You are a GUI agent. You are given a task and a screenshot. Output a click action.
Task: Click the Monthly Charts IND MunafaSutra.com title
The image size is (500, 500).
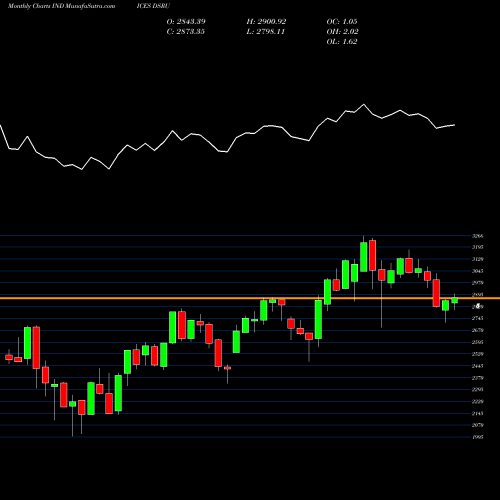61,6
